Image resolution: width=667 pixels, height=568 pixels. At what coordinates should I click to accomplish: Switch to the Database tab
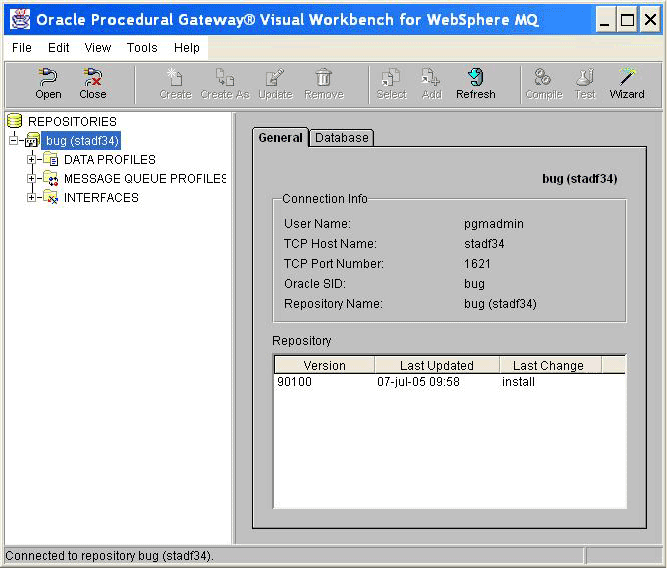[341, 138]
